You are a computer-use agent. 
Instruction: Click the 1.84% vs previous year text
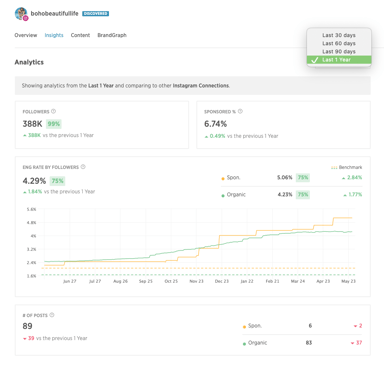pos(59,192)
